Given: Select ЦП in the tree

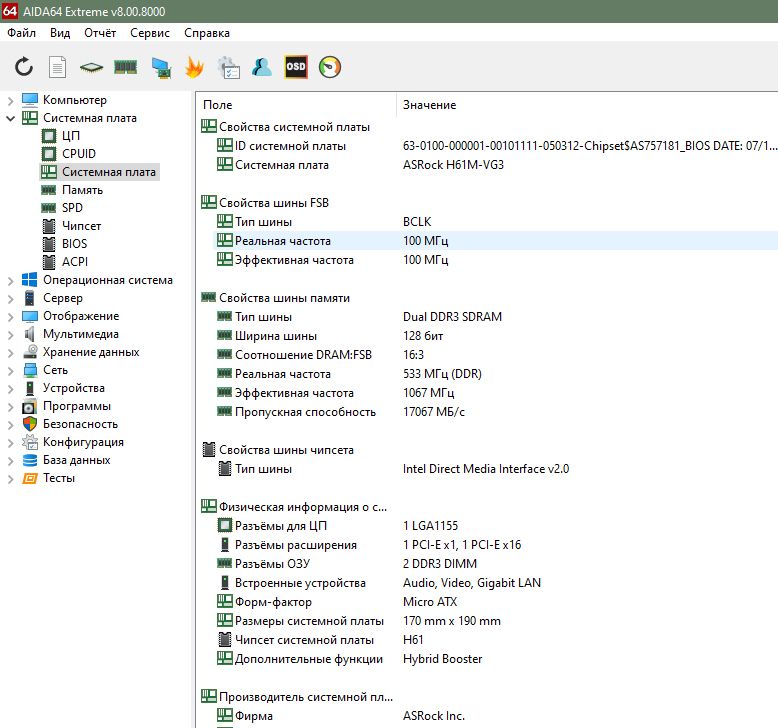Looking at the screenshot, I should click(x=70, y=136).
